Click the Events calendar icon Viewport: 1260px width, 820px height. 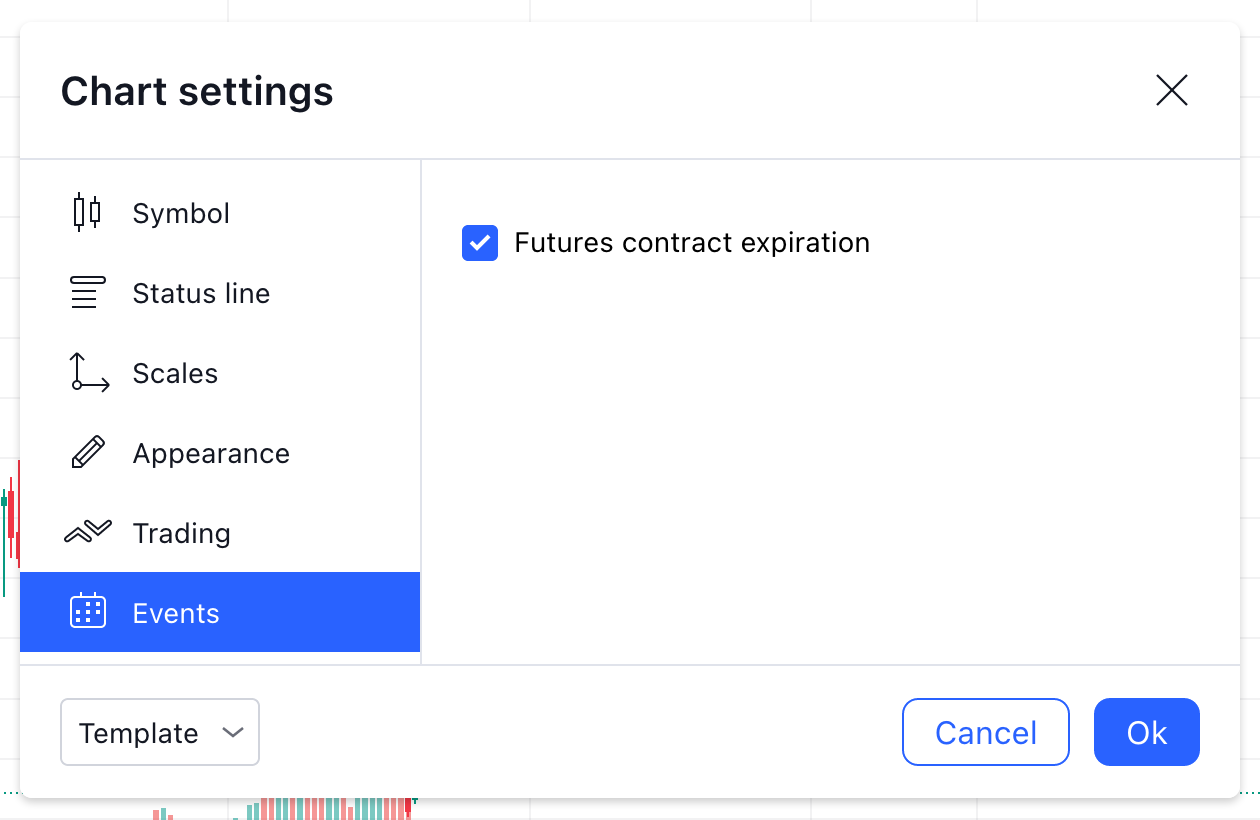point(88,611)
